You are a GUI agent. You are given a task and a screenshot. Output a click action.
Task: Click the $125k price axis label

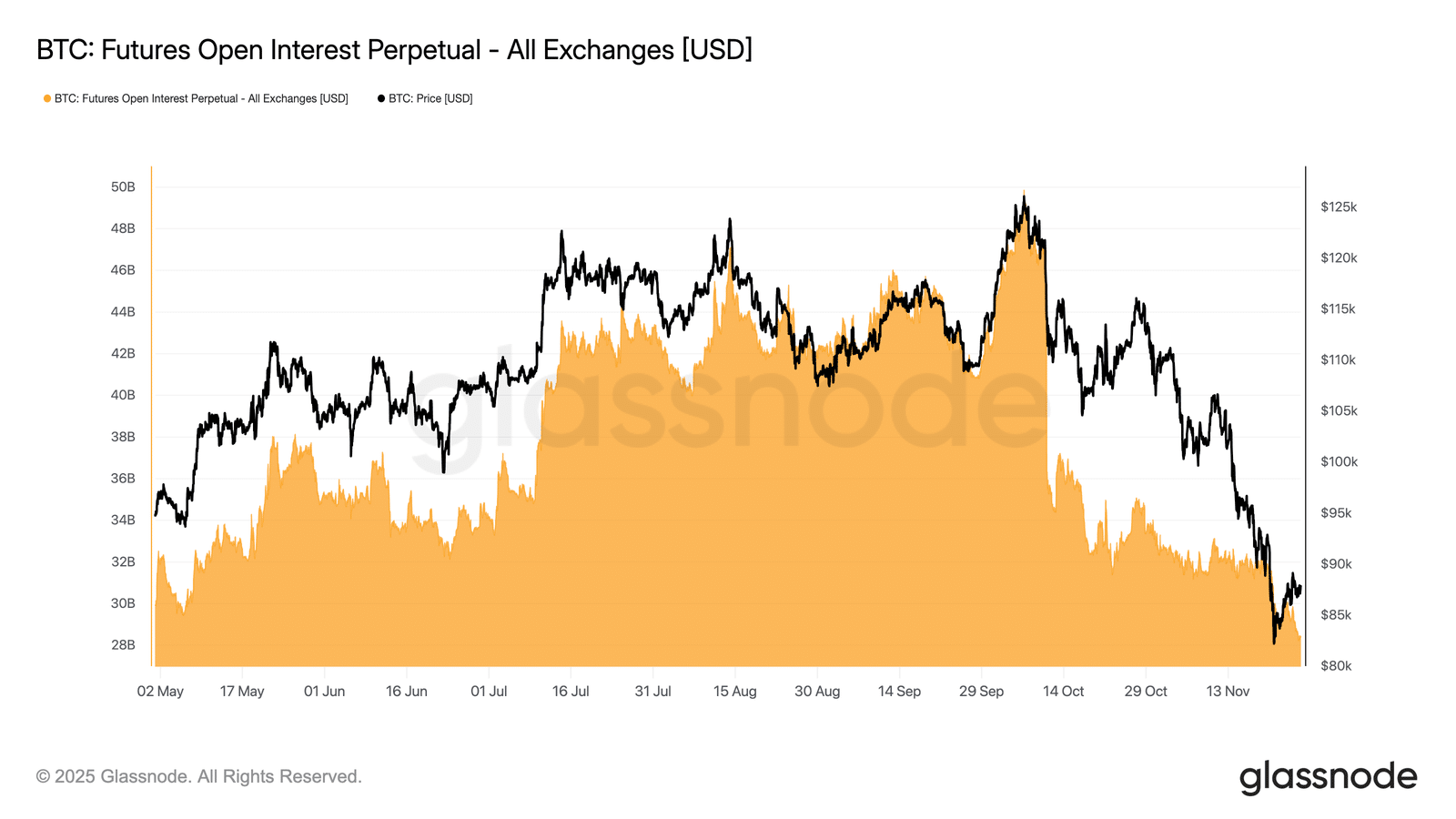pos(1339,207)
